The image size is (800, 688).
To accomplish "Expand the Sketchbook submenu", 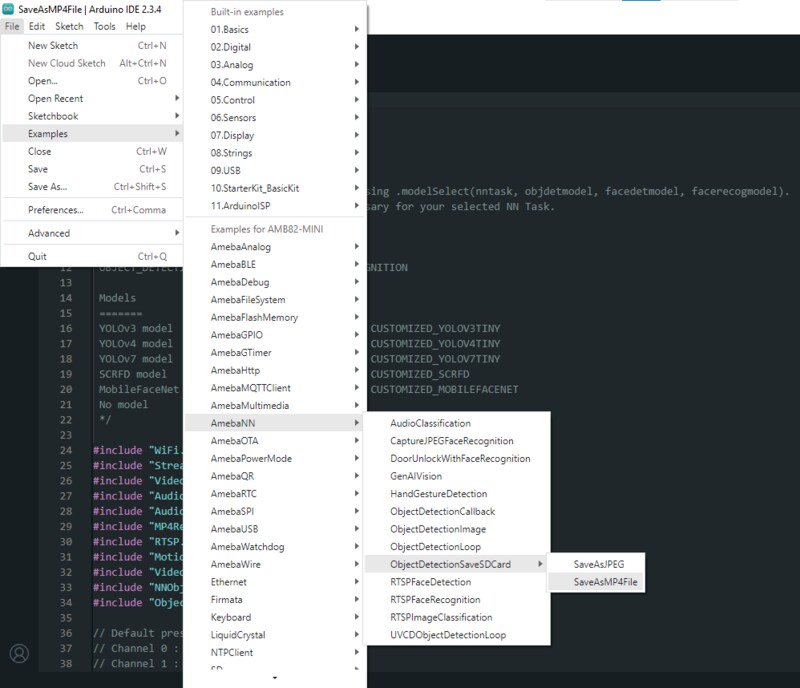I will tap(92, 116).
